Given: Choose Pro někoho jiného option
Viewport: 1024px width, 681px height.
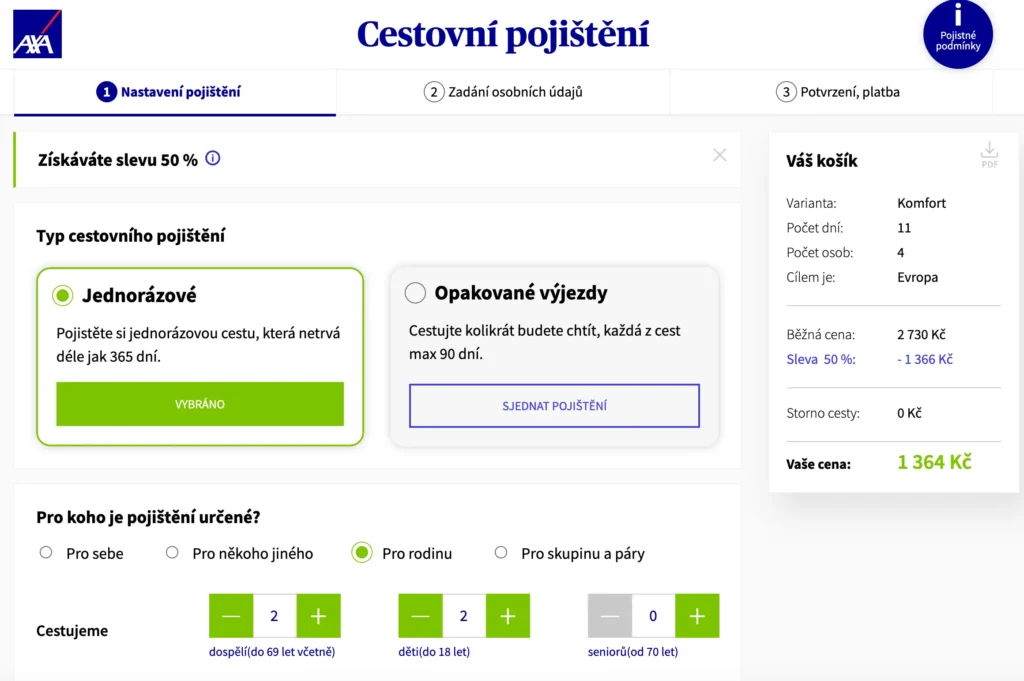Looking at the screenshot, I should pyautogui.click(x=172, y=552).
